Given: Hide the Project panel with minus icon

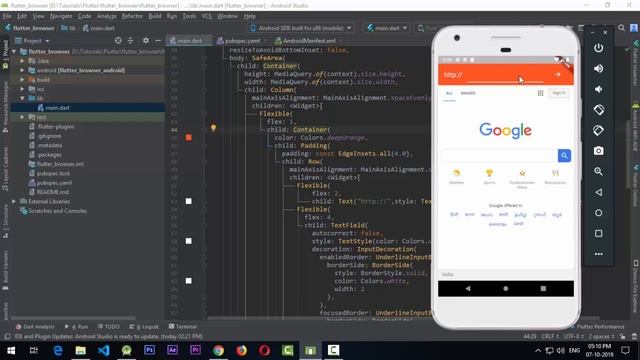Looking at the screenshot, I should [x=158, y=40].
